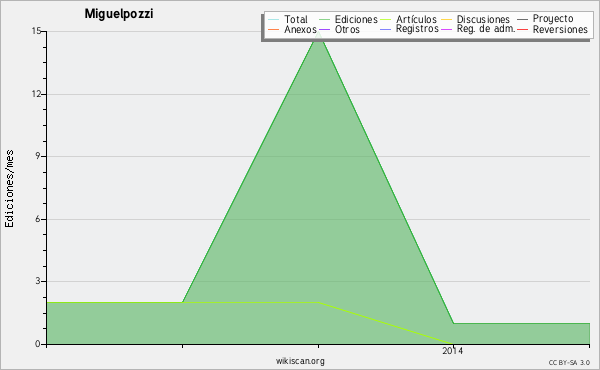
Task: Click the Reversiones legend color line
Action: point(522,29)
